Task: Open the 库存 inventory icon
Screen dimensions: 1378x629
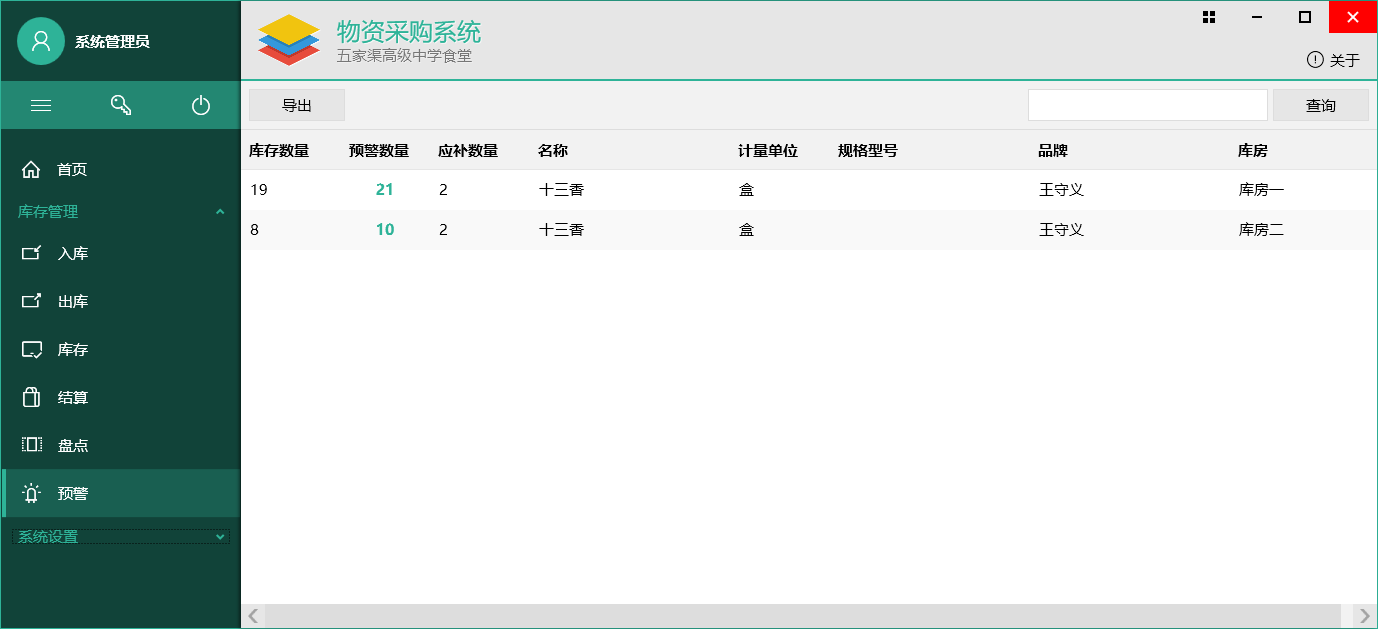Action: 32,349
